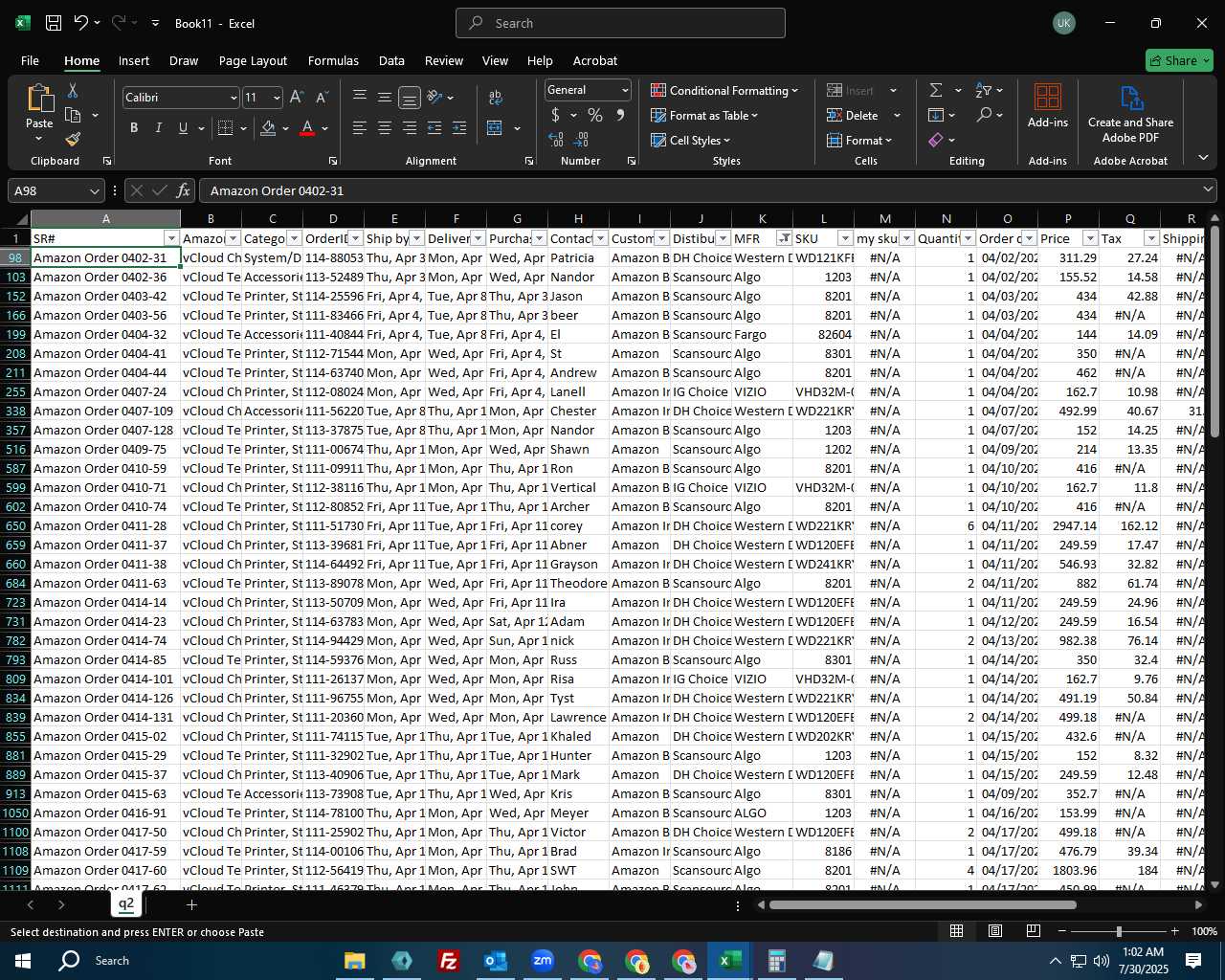Click the Paste button

39,106
